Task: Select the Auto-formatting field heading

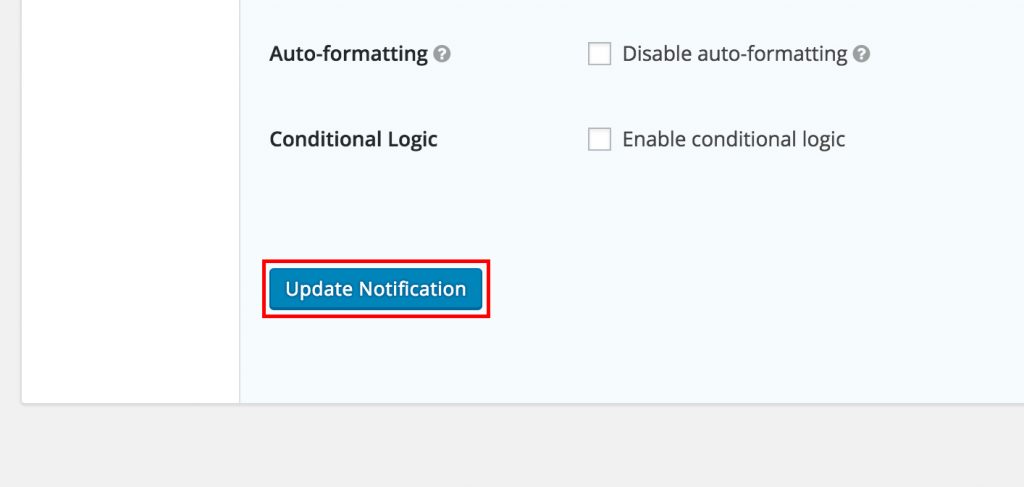Action: pyautogui.click(x=348, y=54)
